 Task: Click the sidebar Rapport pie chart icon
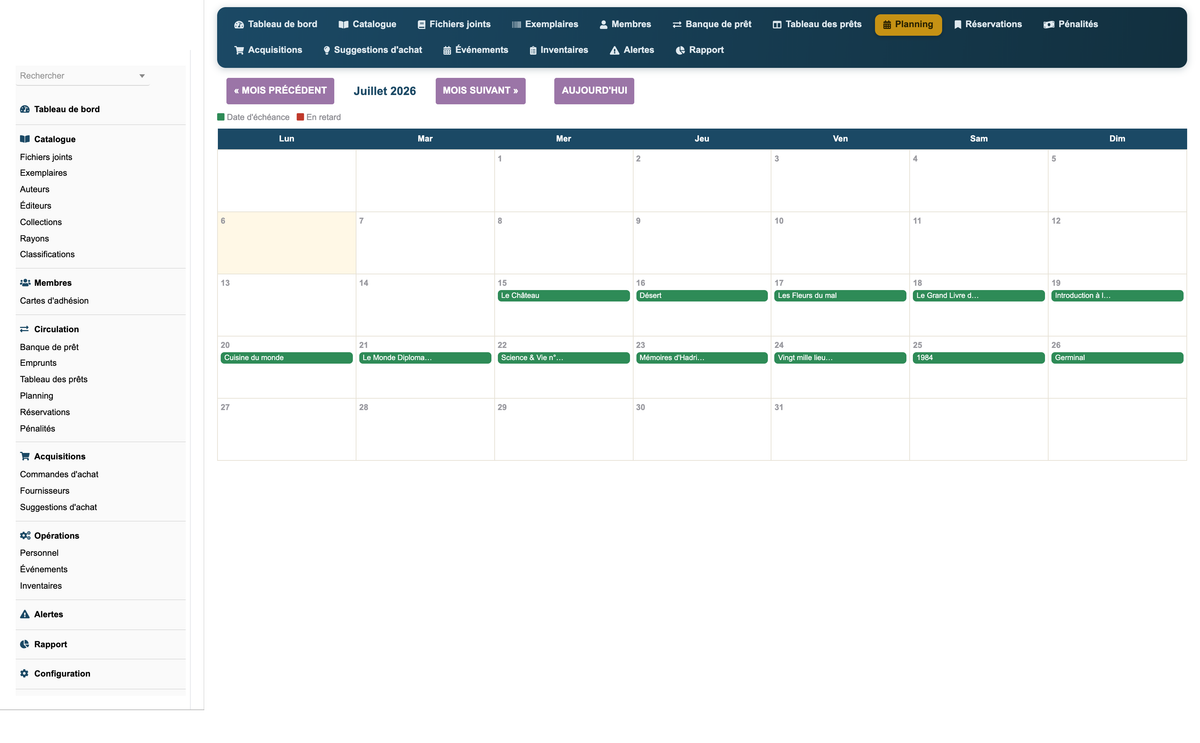pyautogui.click(x=25, y=644)
